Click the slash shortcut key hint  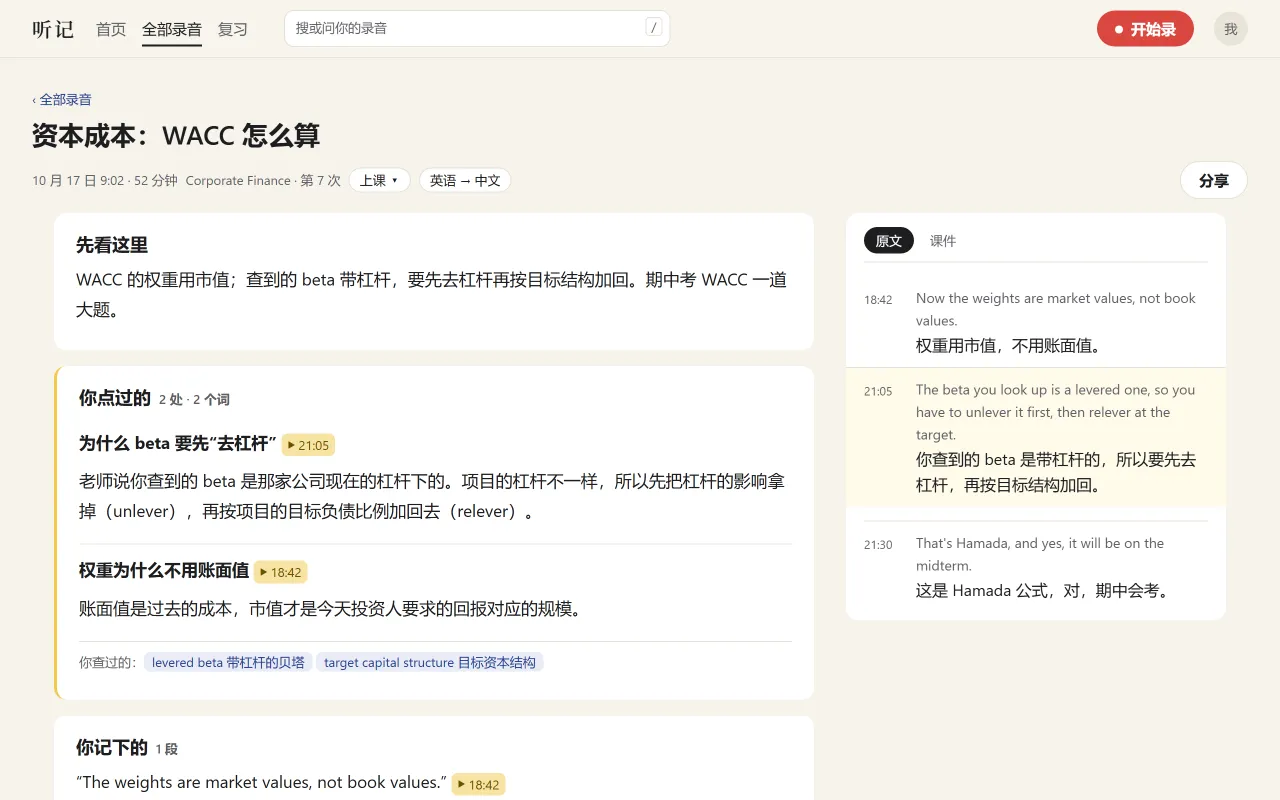[654, 28]
